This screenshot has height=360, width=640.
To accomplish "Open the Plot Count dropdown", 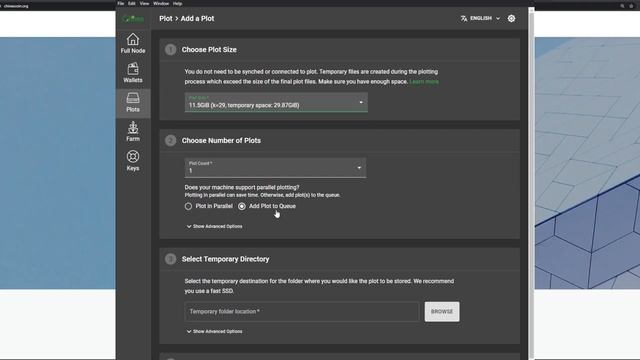I will 275,168.
